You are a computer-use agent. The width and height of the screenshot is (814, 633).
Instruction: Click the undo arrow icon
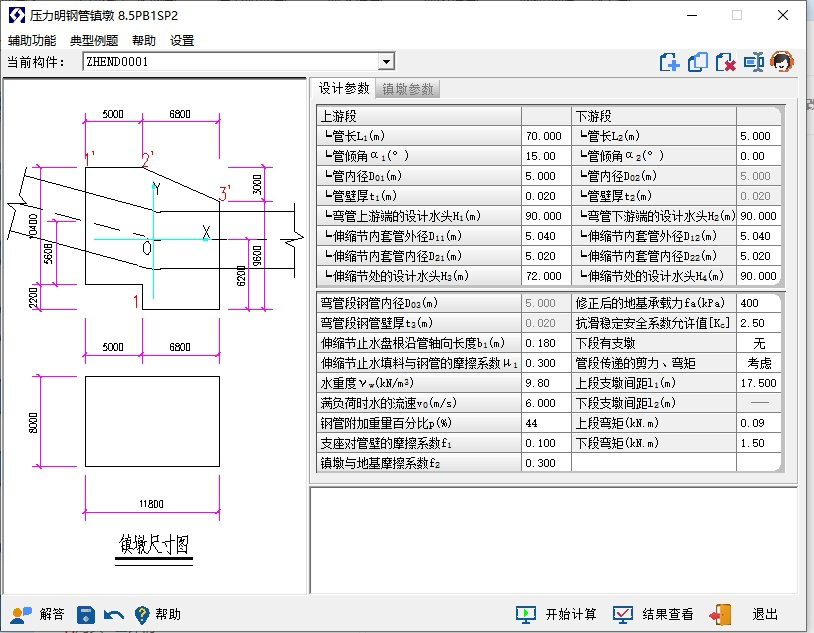coord(114,615)
